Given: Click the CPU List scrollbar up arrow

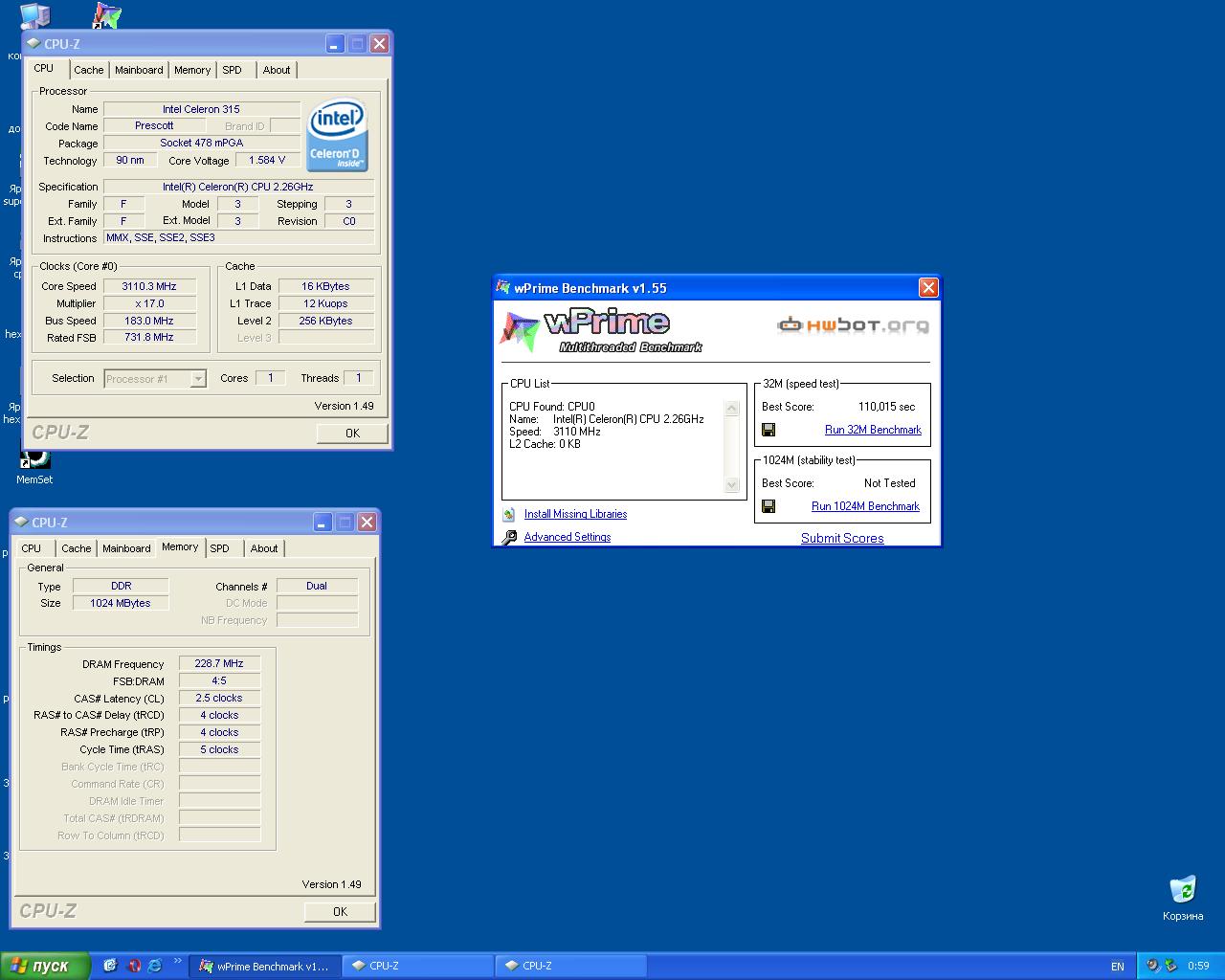Looking at the screenshot, I should pyautogui.click(x=732, y=409).
